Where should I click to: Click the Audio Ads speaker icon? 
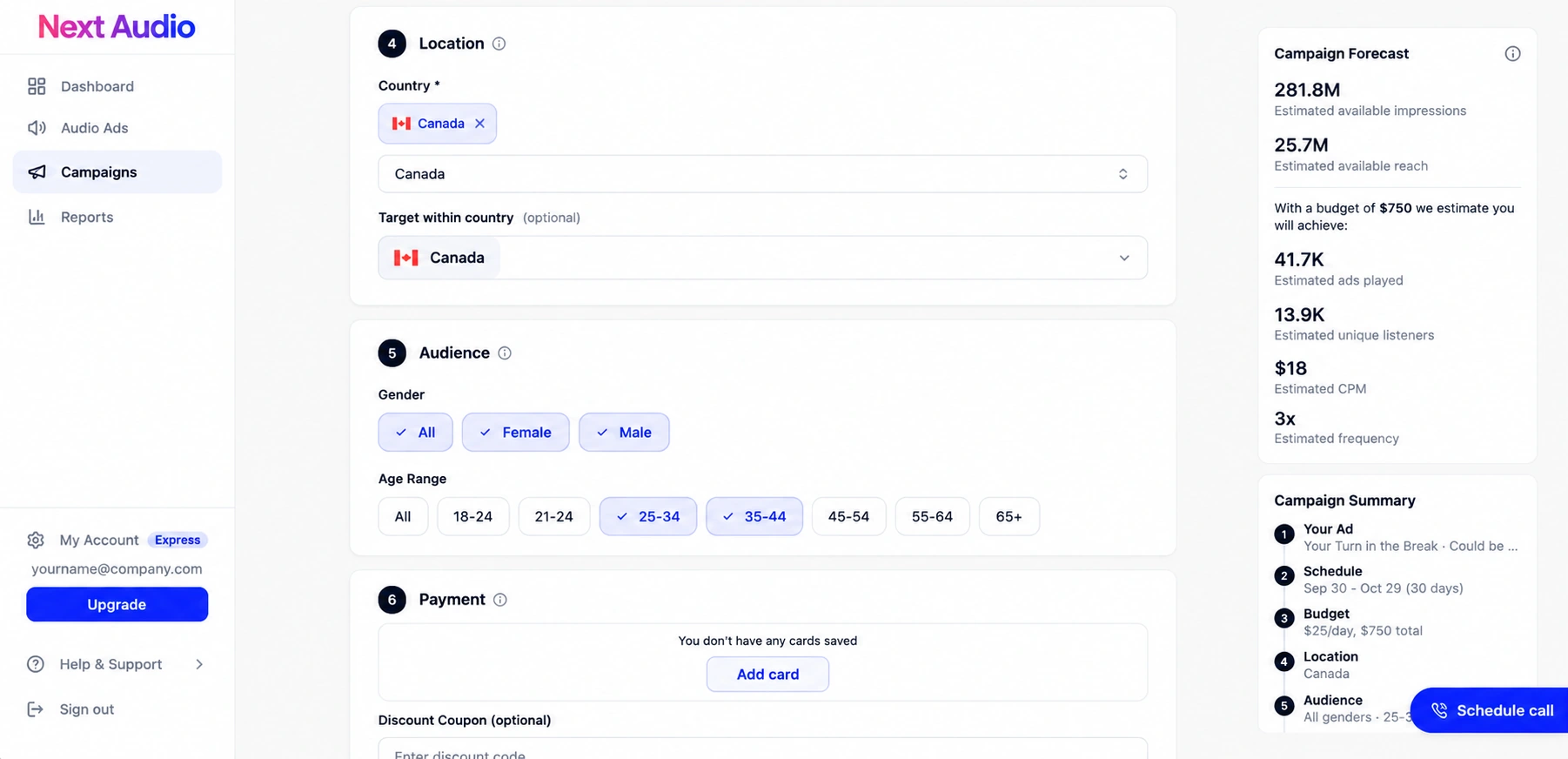tap(37, 128)
